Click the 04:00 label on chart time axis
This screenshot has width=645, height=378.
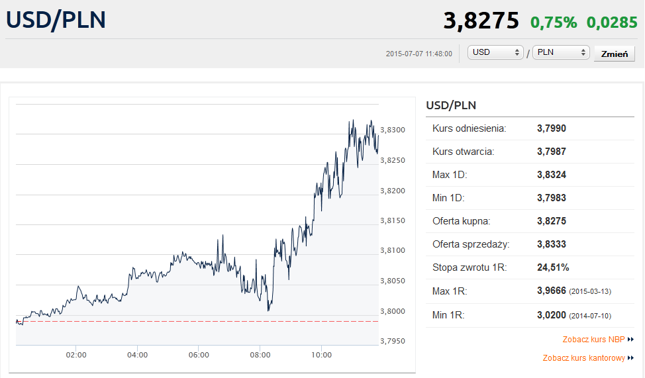137,355
